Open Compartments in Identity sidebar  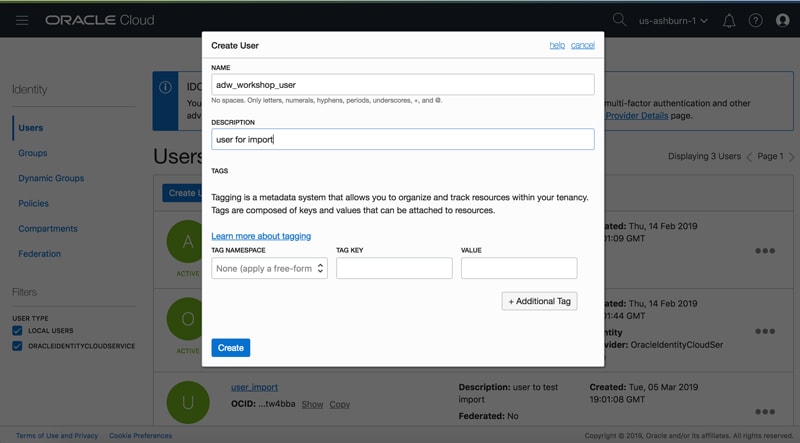click(48, 229)
